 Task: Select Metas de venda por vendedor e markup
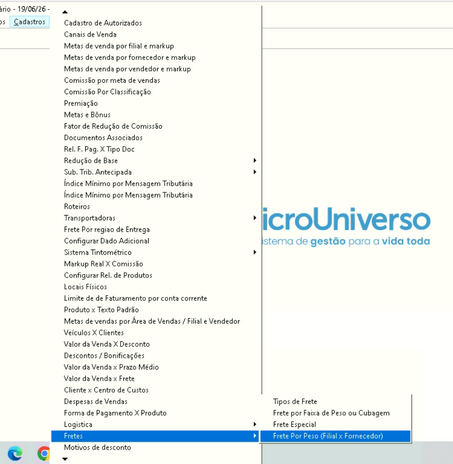pyautogui.click(x=155, y=69)
